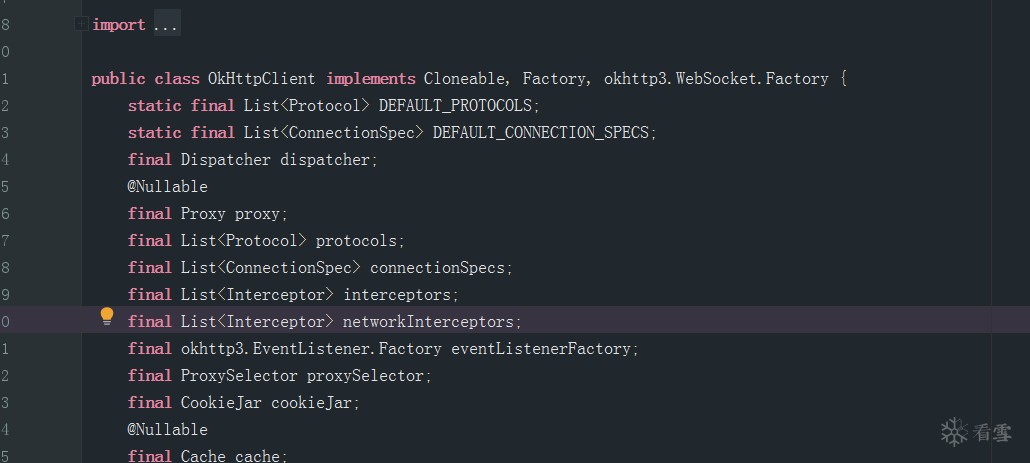Select the DEFAULT_PROTOCOLS field name

(x=459, y=106)
